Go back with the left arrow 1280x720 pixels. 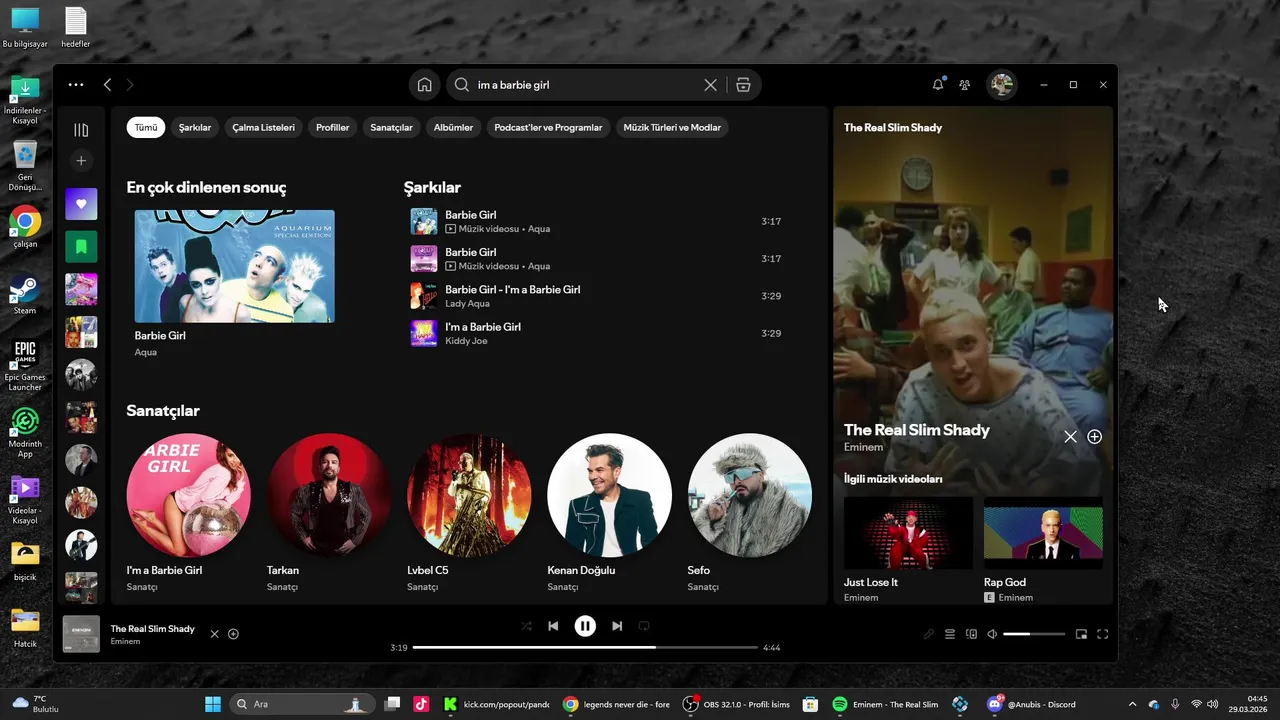[x=107, y=85]
